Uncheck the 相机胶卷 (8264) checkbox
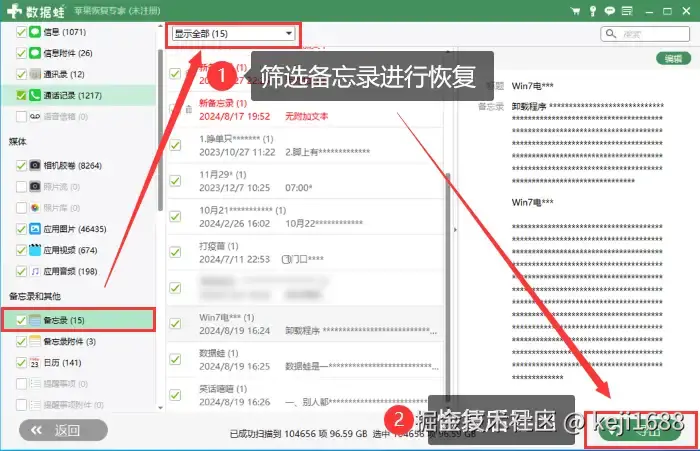The width and height of the screenshot is (700, 451). (21, 165)
